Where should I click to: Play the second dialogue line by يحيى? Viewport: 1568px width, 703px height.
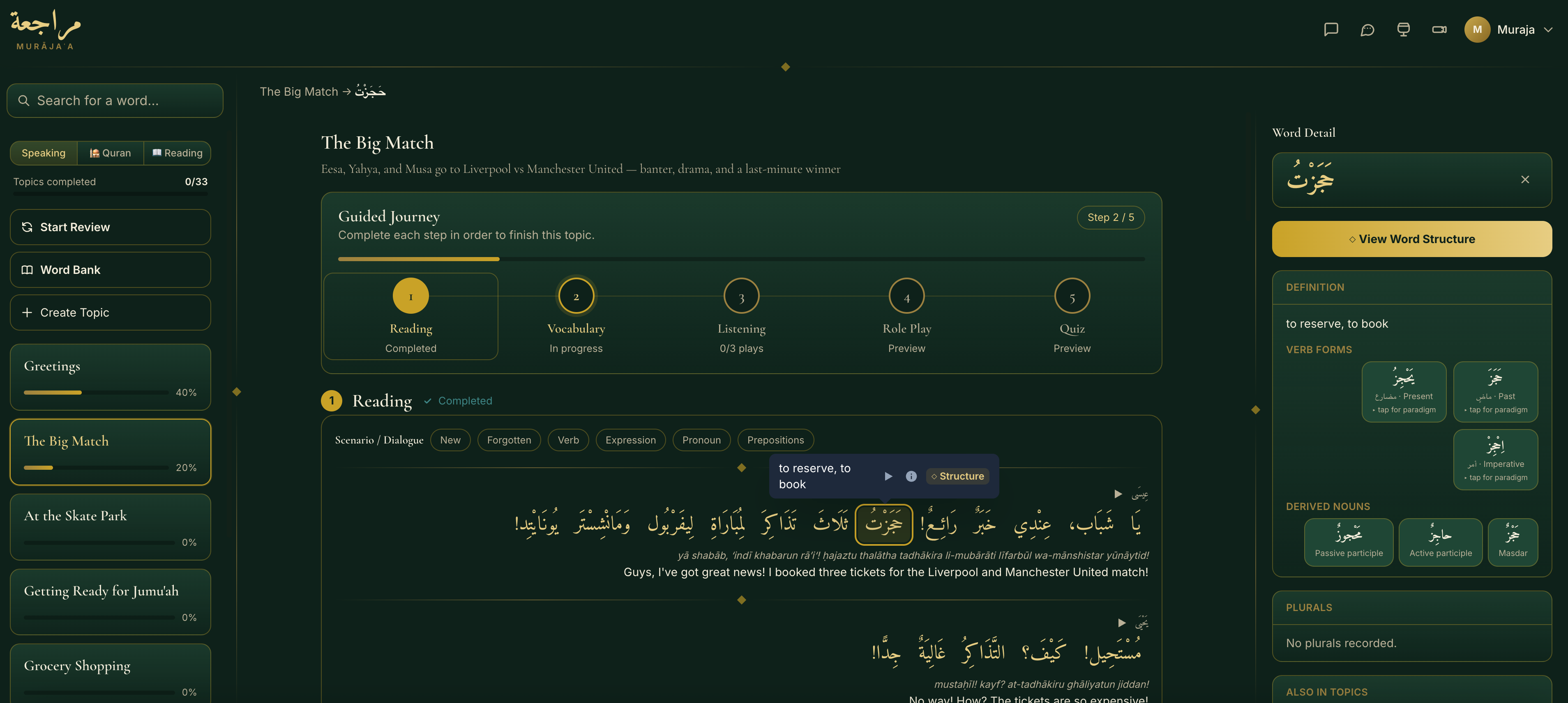1122,623
